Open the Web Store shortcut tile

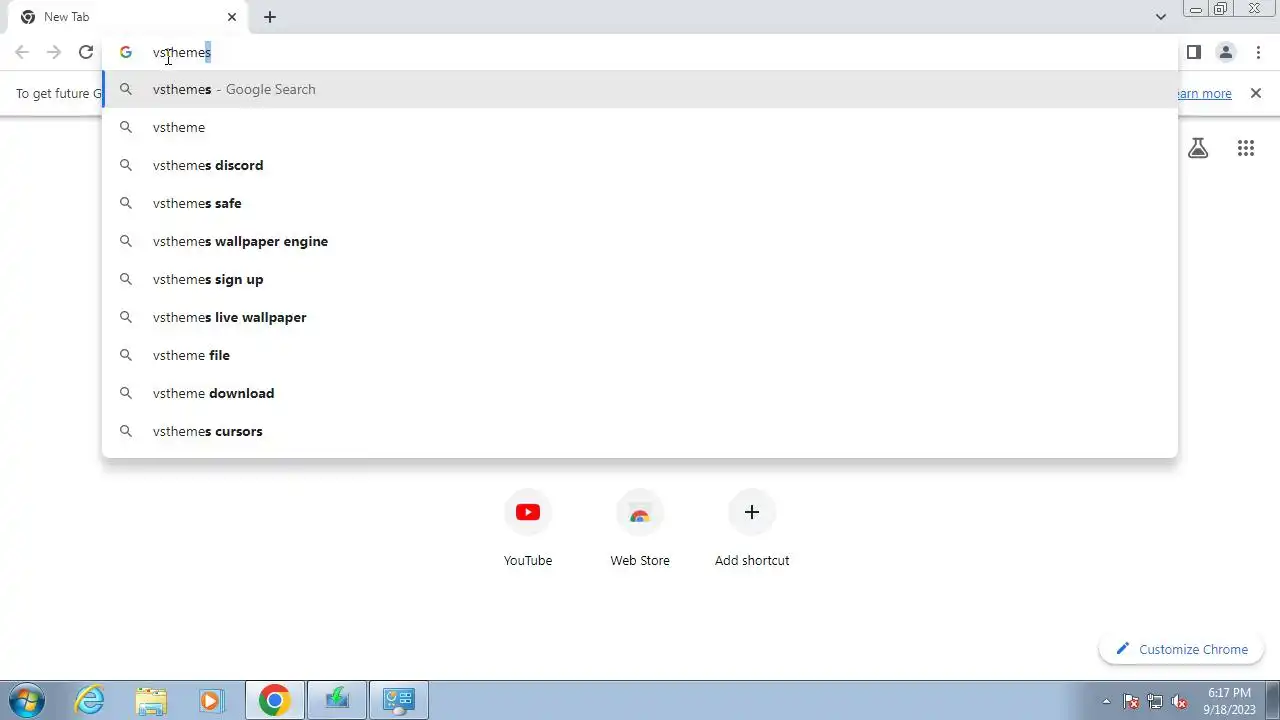tap(640, 530)
